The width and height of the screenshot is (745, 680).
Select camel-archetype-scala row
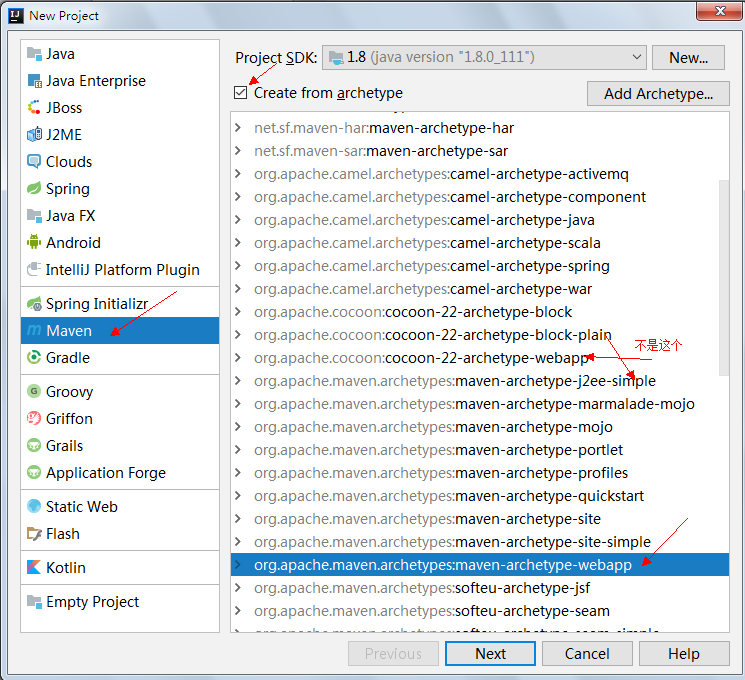(480, 243)
